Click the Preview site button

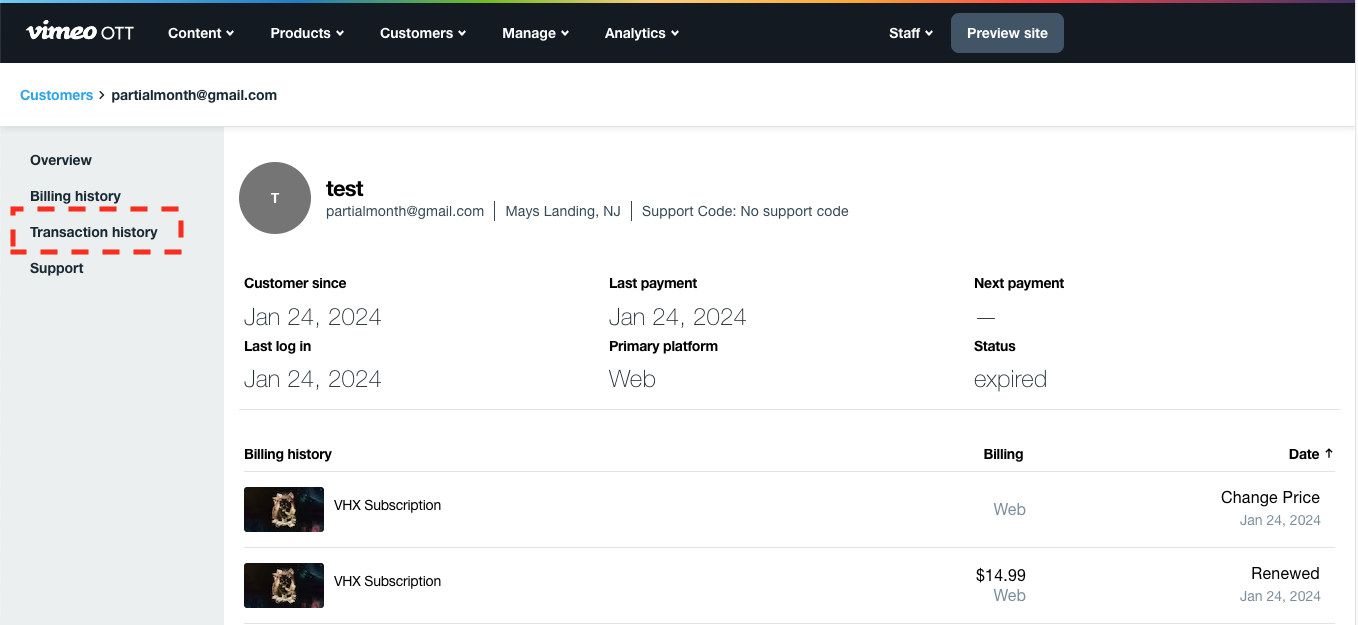pos(1007,33)
